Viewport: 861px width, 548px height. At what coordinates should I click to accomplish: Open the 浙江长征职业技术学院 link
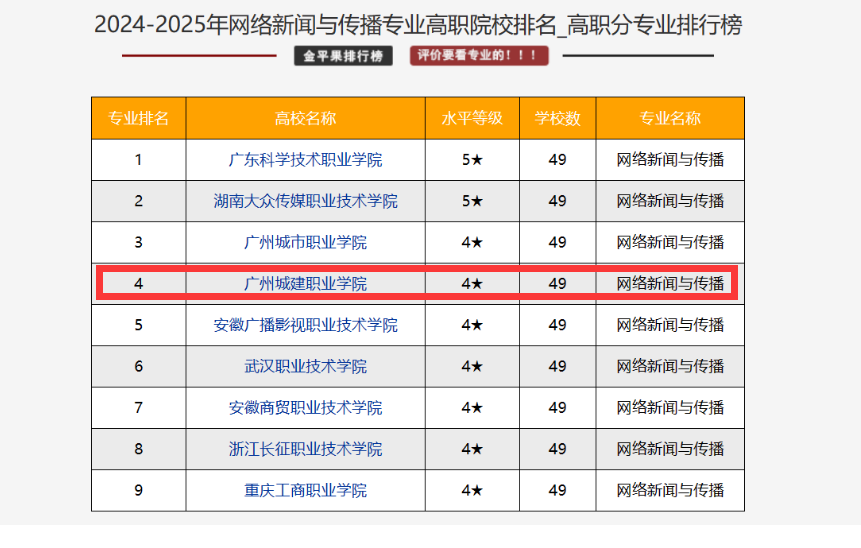pyautogui.click(x=305, y=449)
